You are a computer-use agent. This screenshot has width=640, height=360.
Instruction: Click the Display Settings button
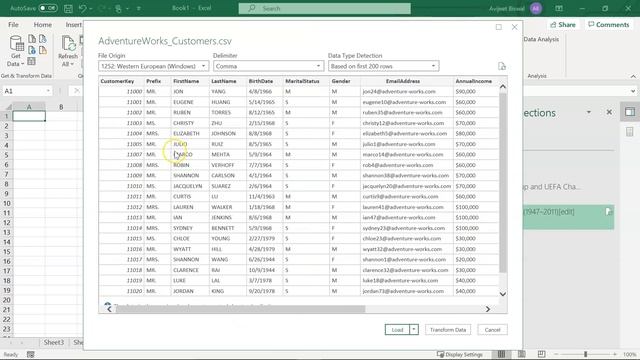pyautogui.click(x=460, y=354)
